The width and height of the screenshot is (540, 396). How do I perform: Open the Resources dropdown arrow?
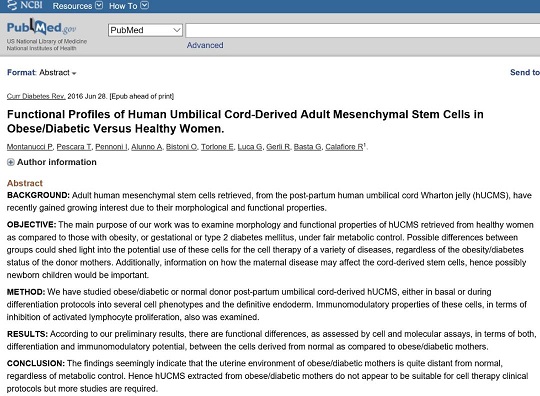pos(99,6)
